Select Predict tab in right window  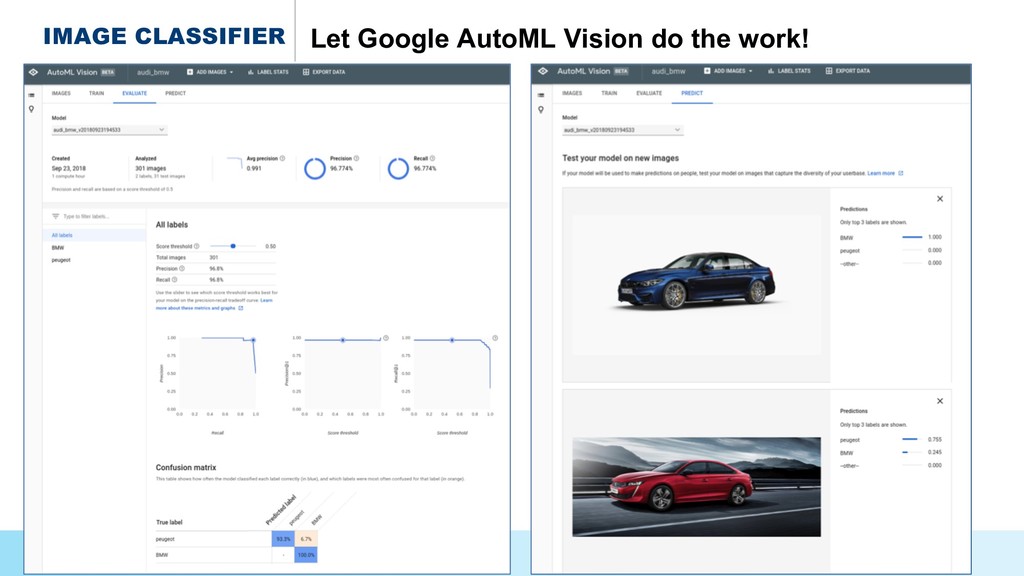(692, 93)
